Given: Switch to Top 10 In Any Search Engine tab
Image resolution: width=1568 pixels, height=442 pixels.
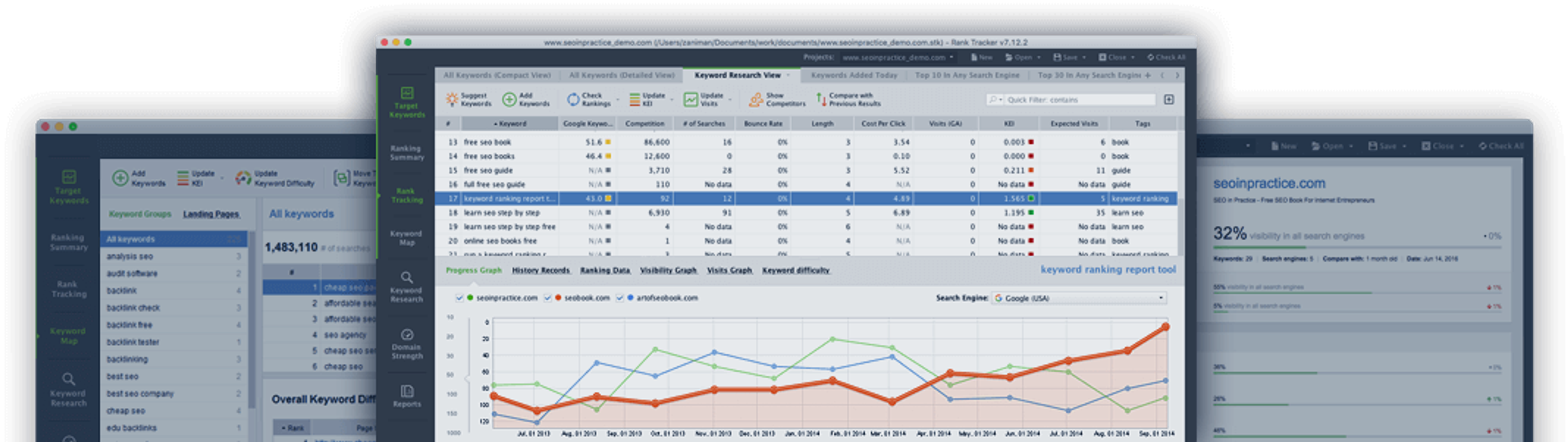Looking at the screenshot, I should [967, 76].
